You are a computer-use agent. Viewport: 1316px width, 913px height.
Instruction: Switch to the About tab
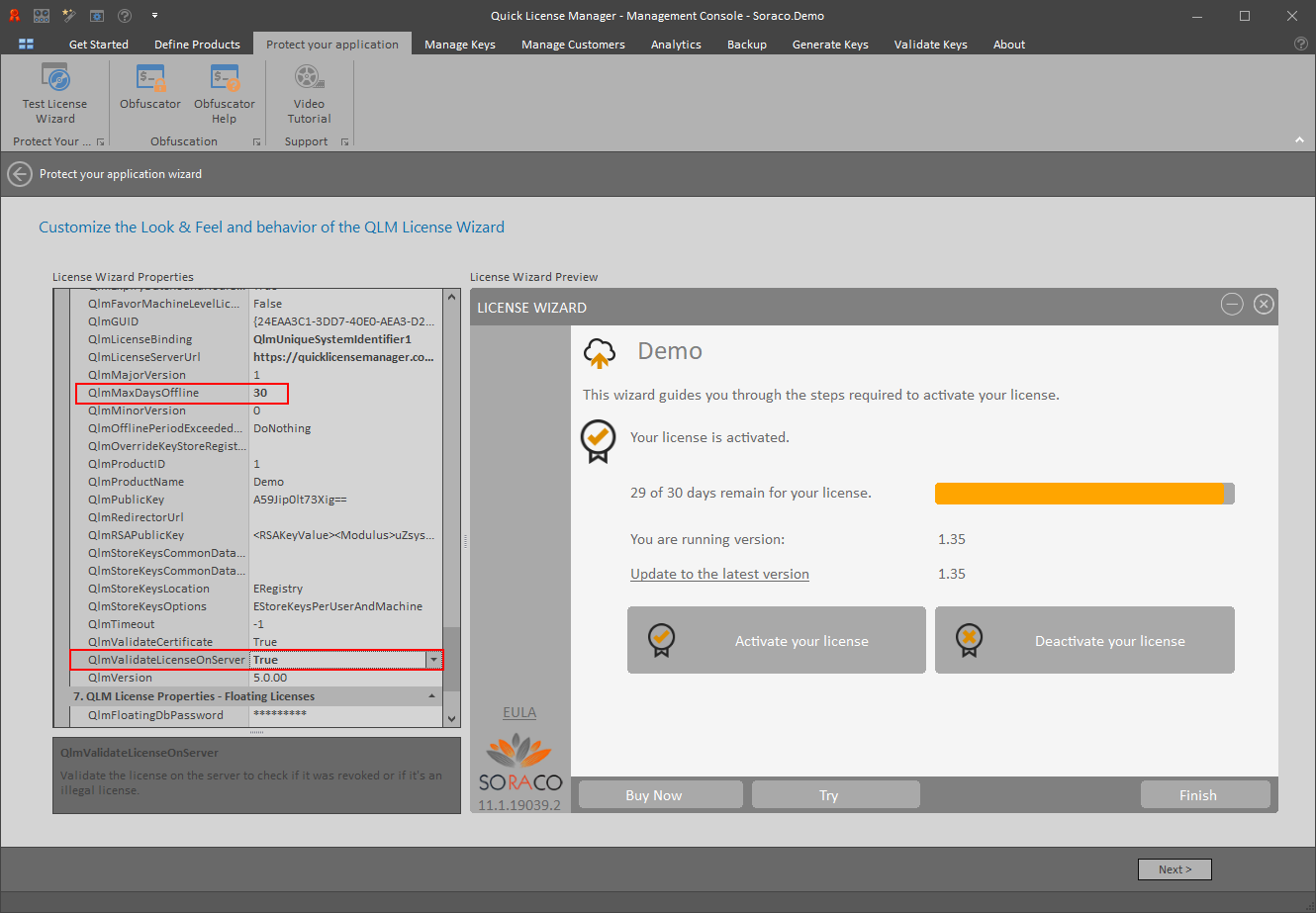point(1009,45)
